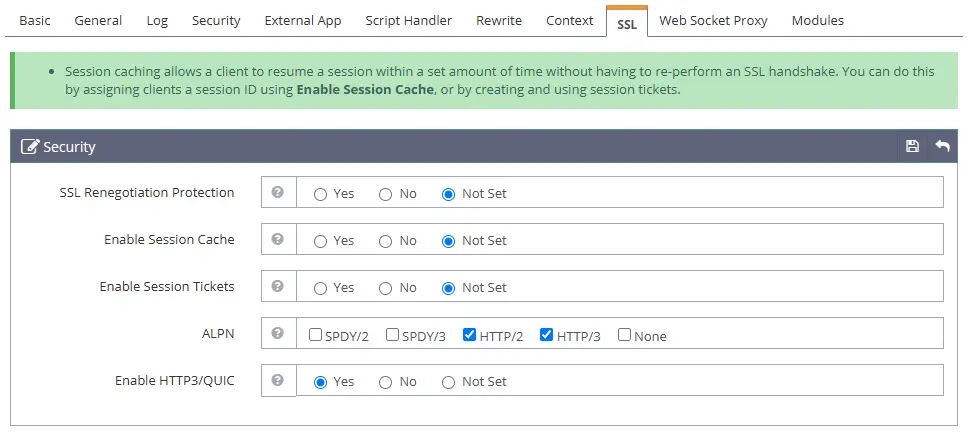Switch to the Web Socket Proxy tab

pyautogui.click(x=714, y=20)
